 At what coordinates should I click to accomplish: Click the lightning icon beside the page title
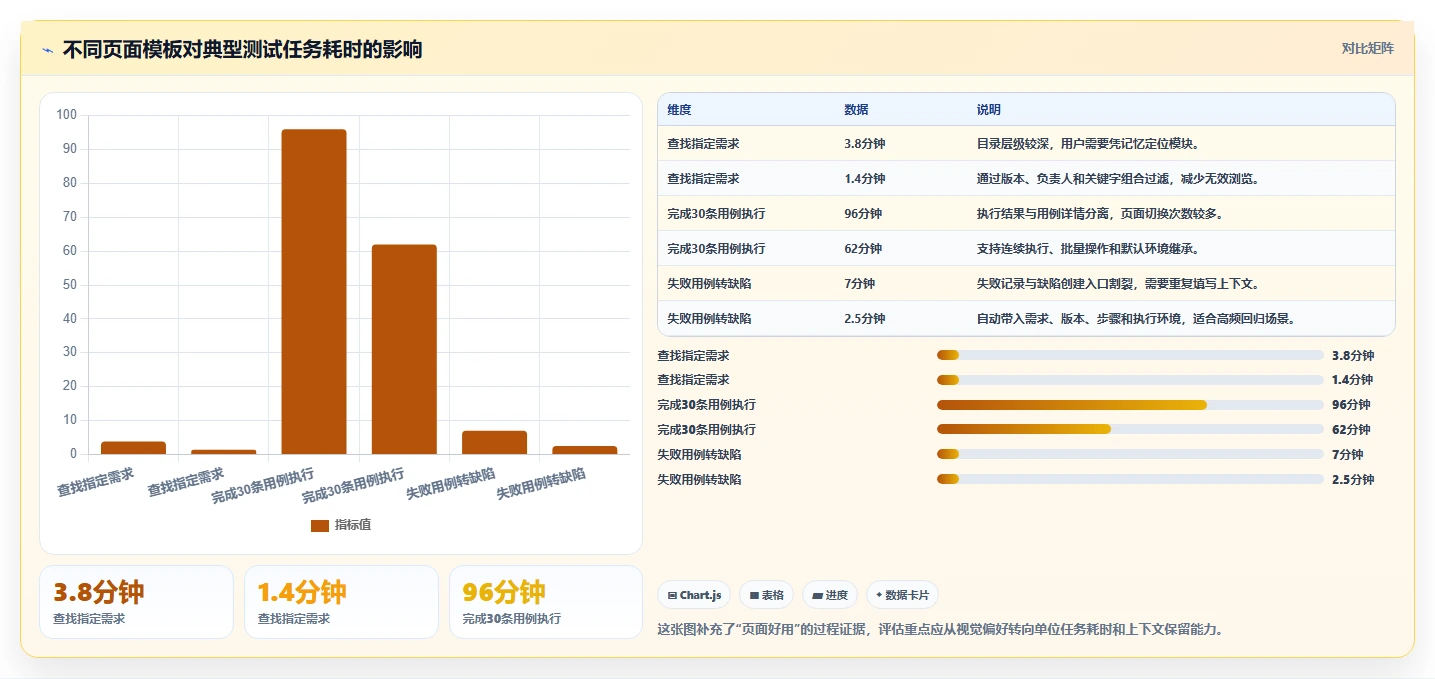click(48, 50)
